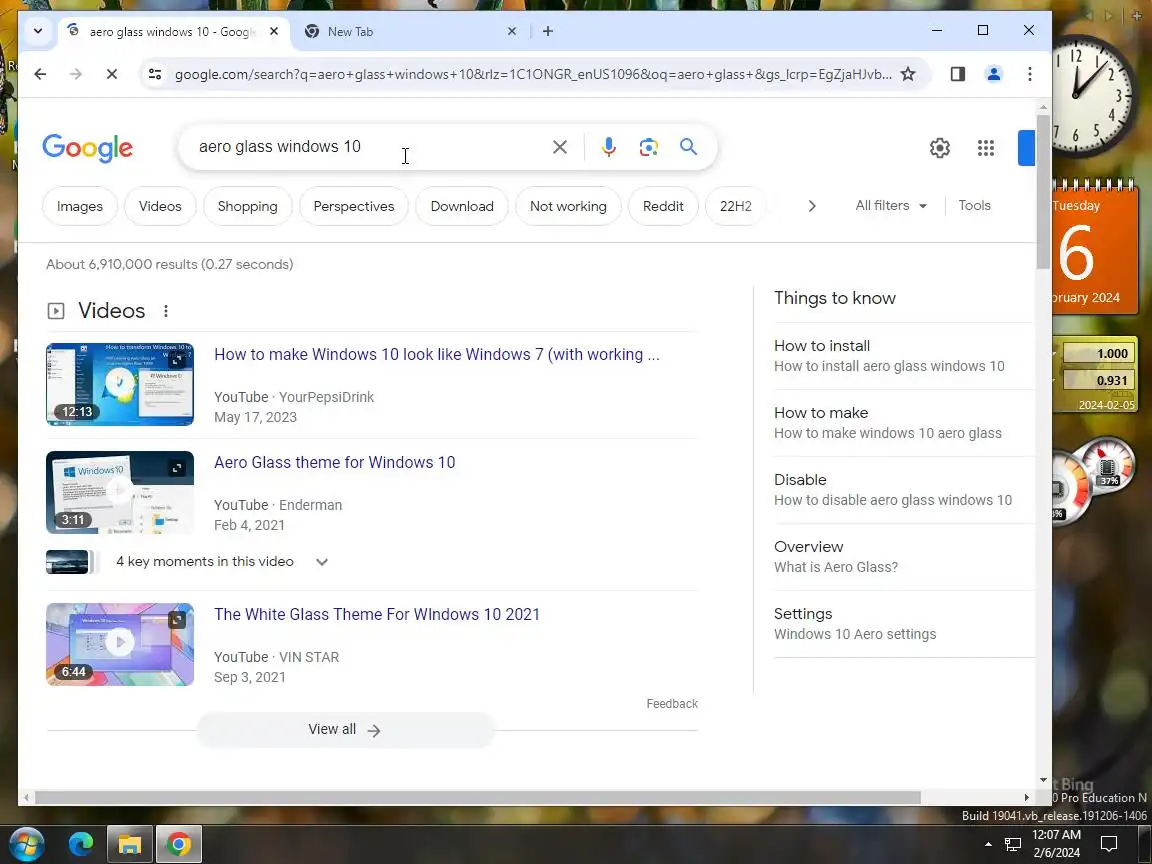
Task: Go to Google homepage via logo
Action: pos(87,148)
